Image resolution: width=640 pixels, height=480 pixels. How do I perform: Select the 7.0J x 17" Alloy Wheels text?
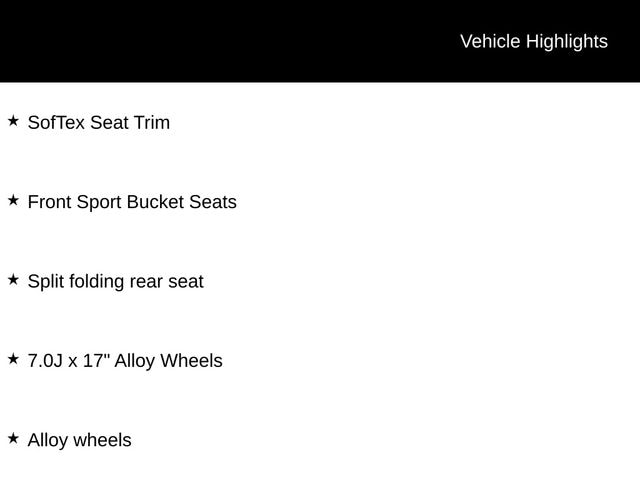pos(125,361)
